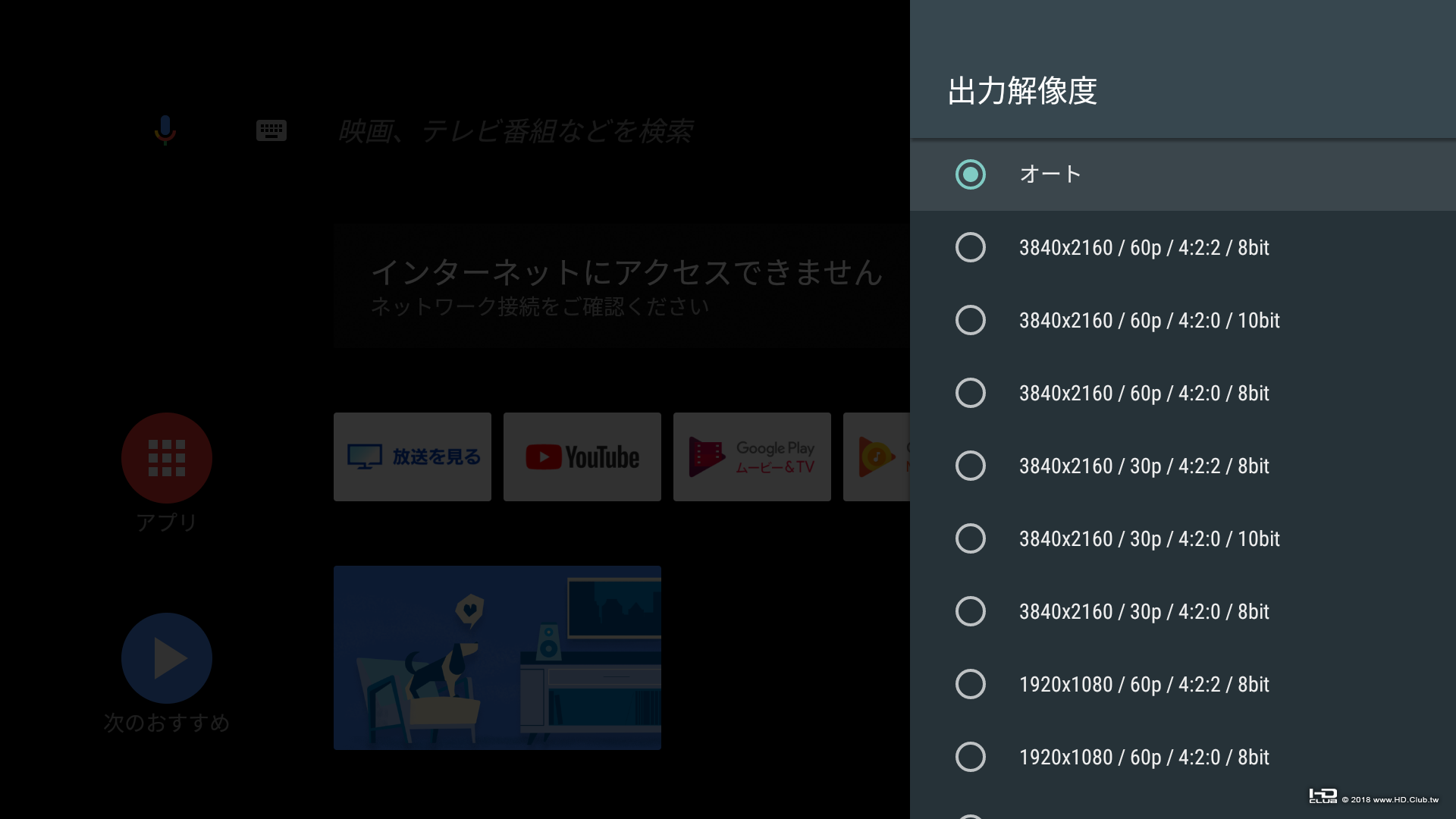Click the keyboard input icon
Image resolution: width=1456 pixels, height=819 pixels.
click(x=271, y=130)
